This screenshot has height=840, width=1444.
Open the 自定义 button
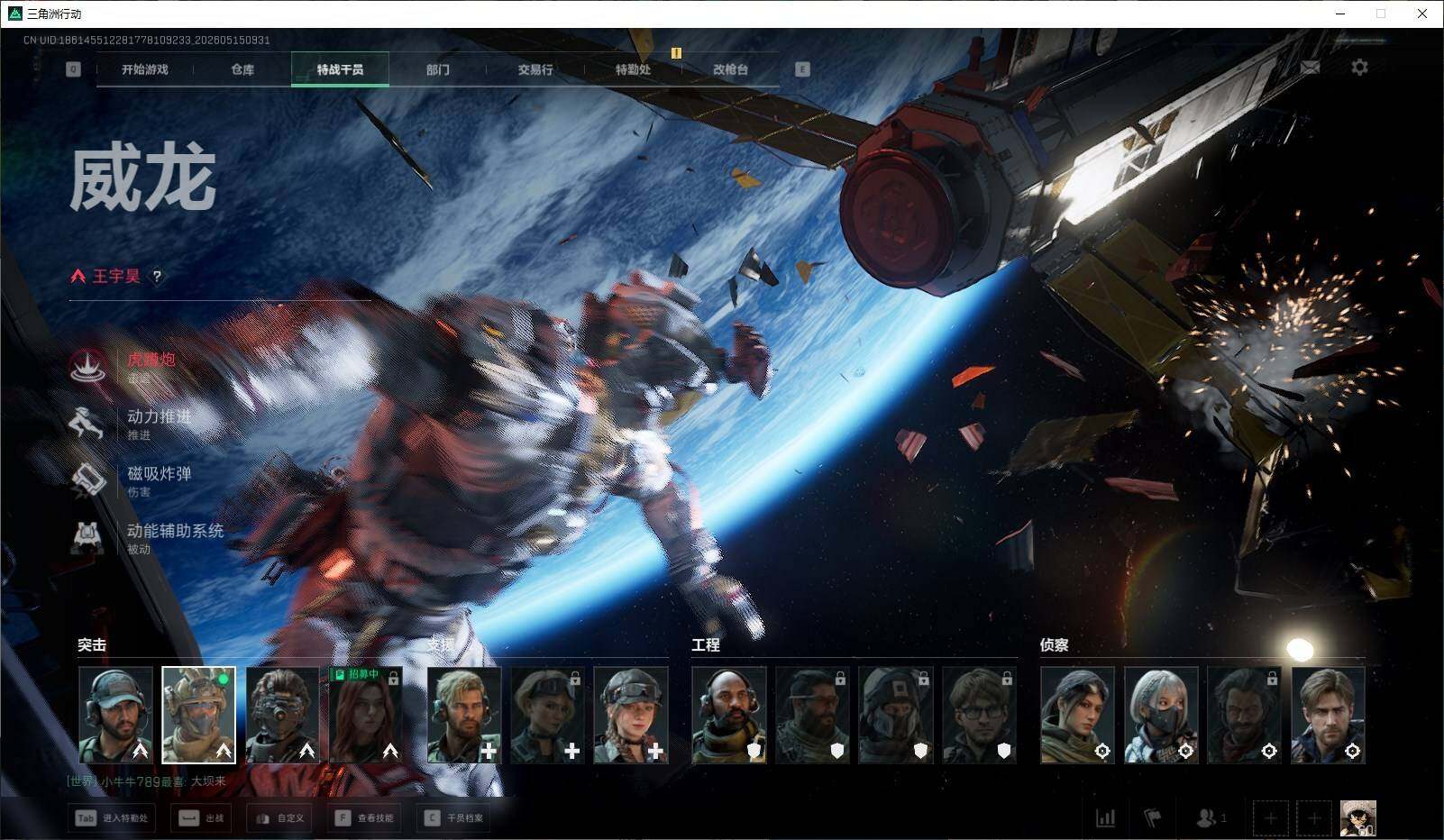(x=280, y=818)
